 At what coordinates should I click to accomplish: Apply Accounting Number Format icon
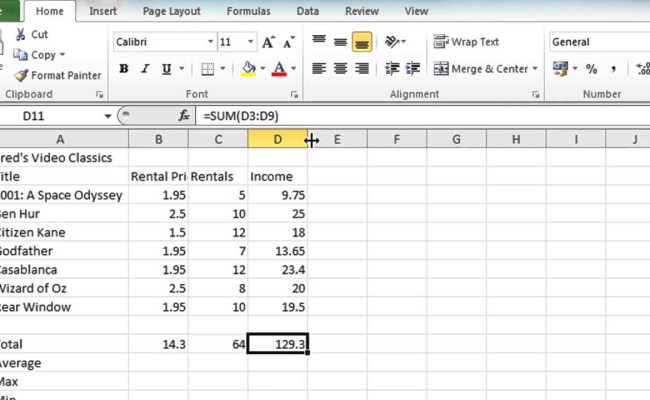(x=560, y=68)
